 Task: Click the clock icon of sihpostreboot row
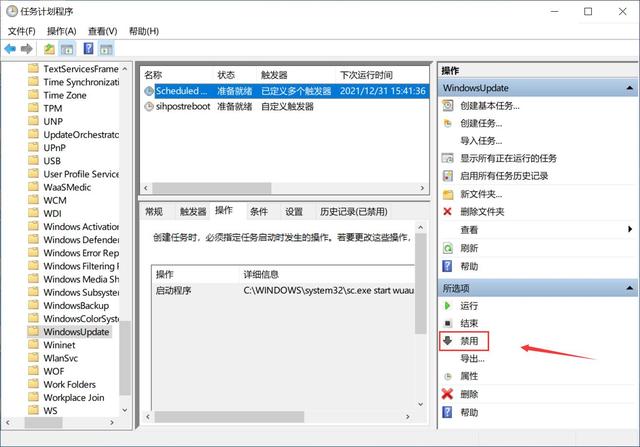coord(149,107)
